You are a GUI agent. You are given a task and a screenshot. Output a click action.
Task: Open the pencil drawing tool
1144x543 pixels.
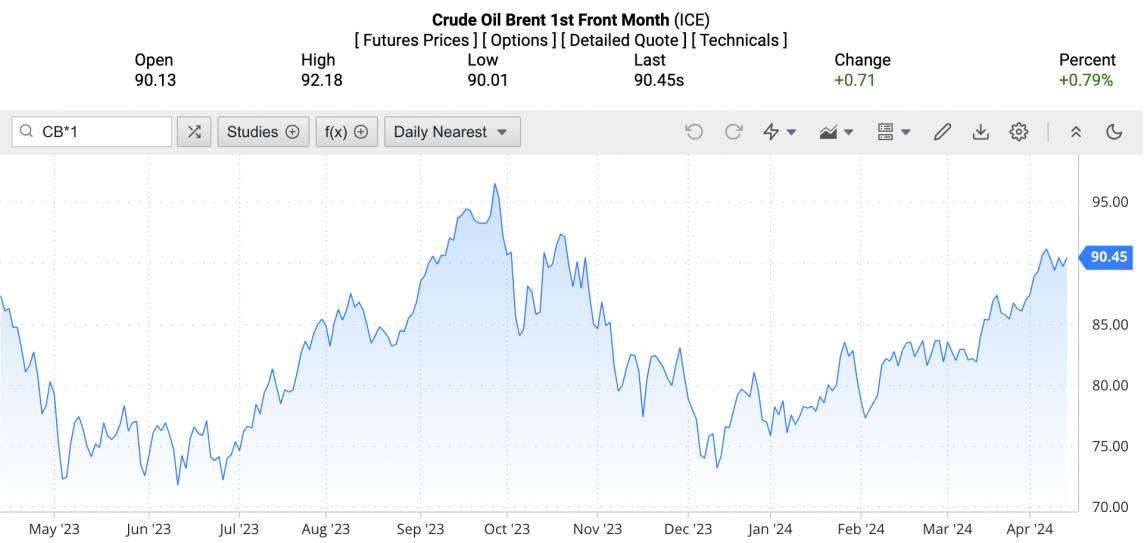tap(942, 132)
